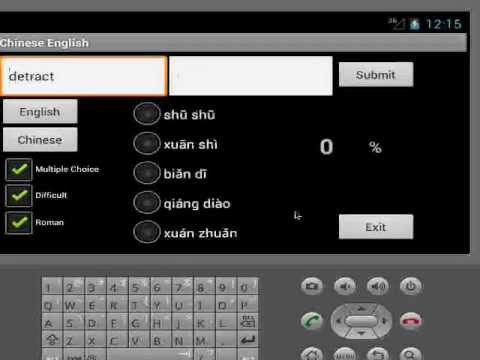Click the D-pad down arrow
This screenshot has width=480, height=360.
click(361, 333)
